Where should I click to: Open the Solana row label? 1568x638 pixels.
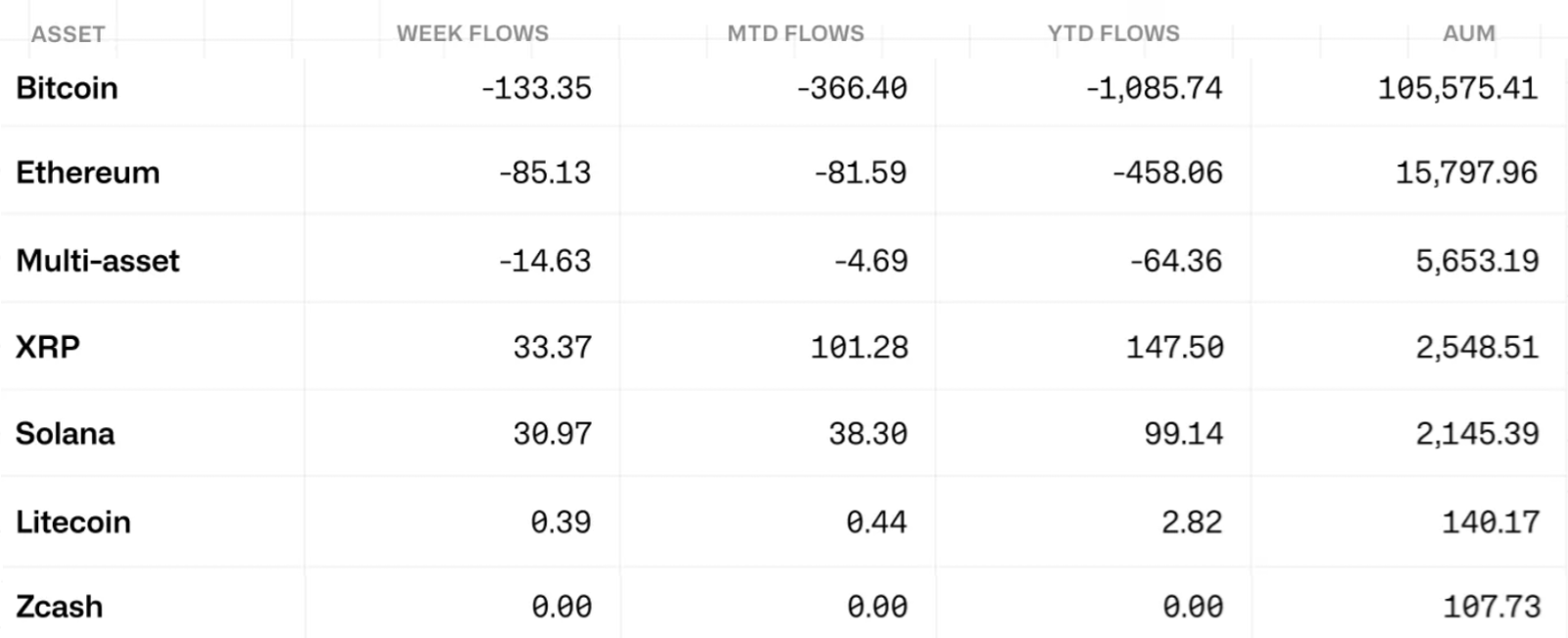pyautogui.click(x=65, y=433)
